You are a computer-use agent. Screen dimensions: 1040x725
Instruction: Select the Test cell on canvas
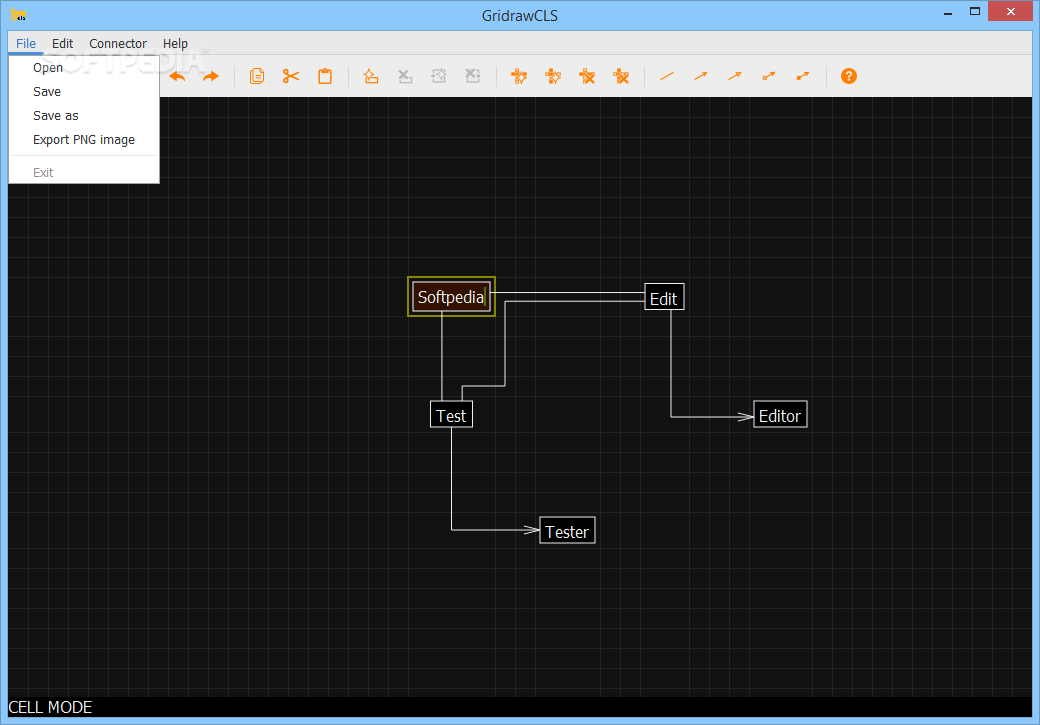[x=451, y=415]
